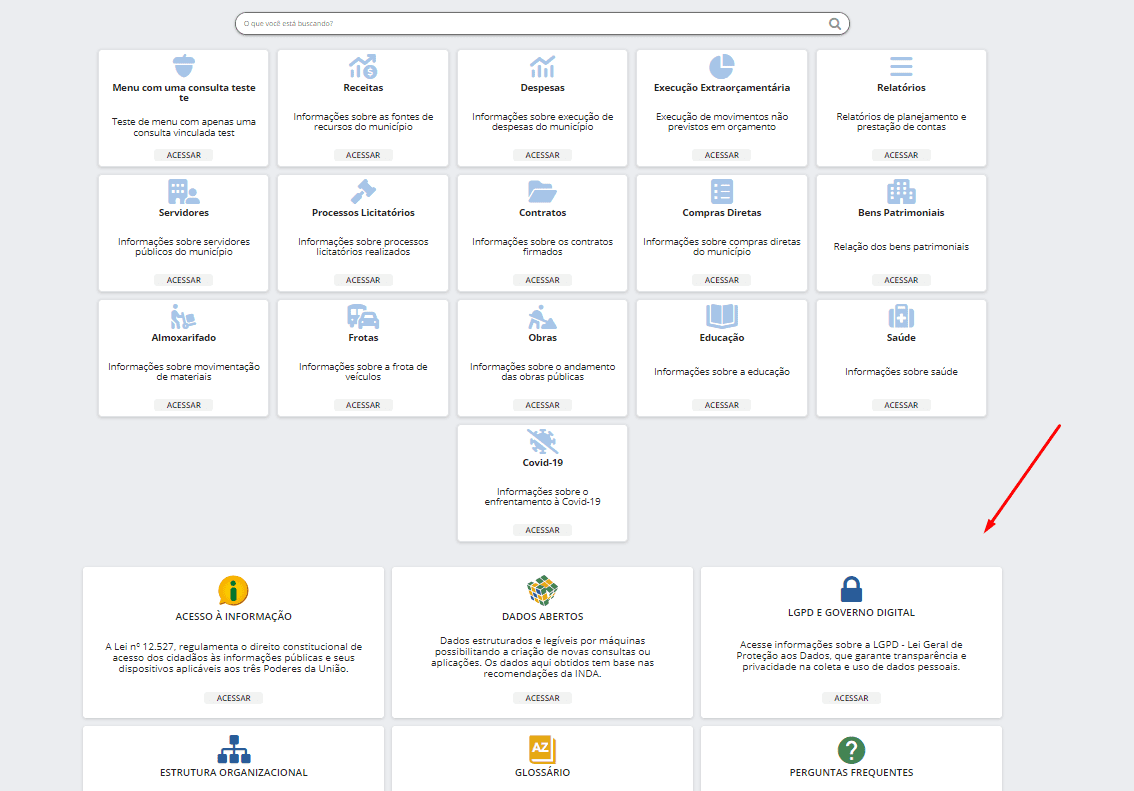The height and width of the screenshot is (791, 1134).
Task: Click the magnifying glass search icon
Action: click(835, 23)
